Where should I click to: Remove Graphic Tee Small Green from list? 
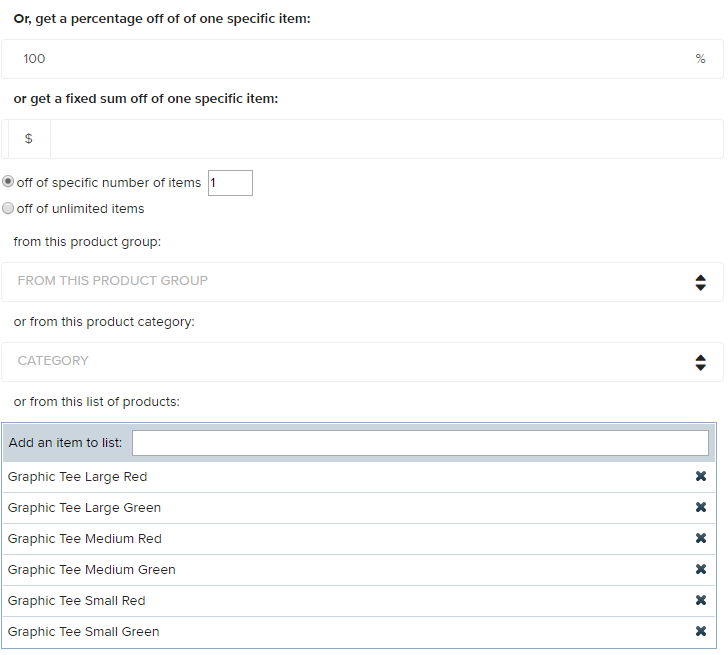(701, 631)
